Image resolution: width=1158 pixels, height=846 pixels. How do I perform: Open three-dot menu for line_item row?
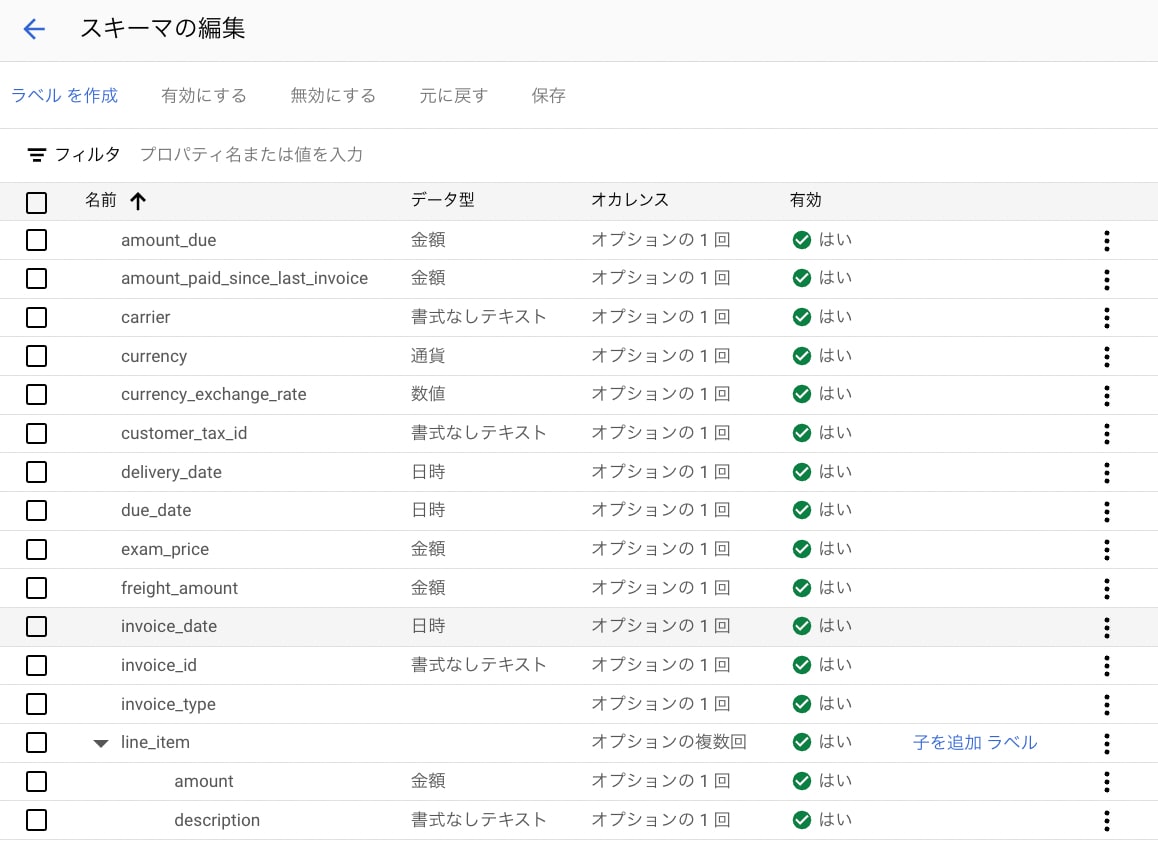coord(1106,743)
